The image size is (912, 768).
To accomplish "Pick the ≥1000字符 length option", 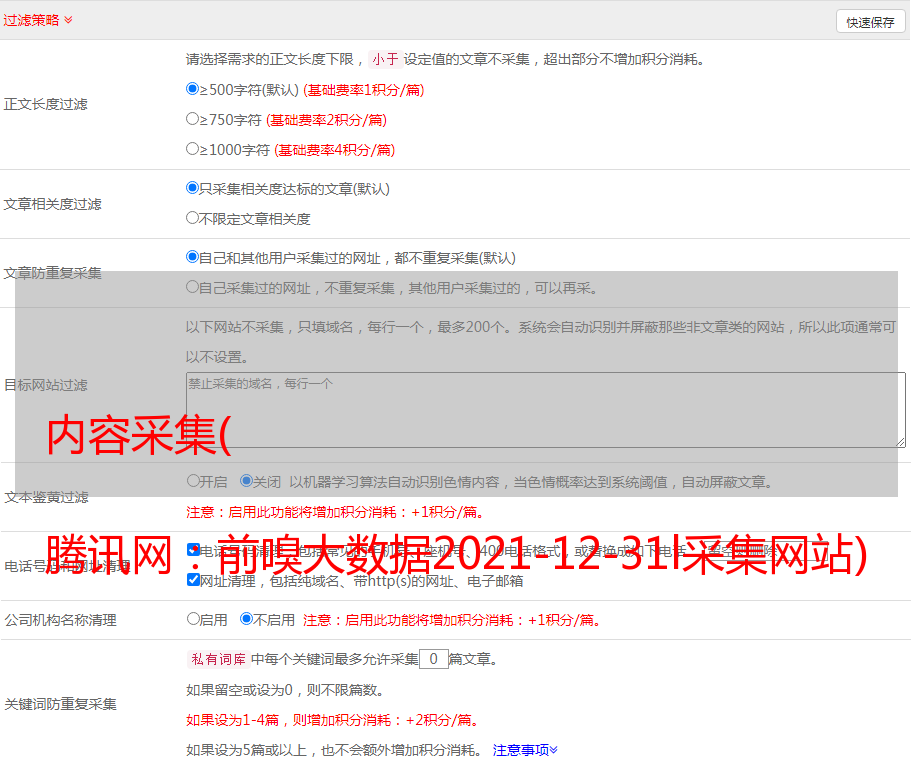I will pos(192,149).
